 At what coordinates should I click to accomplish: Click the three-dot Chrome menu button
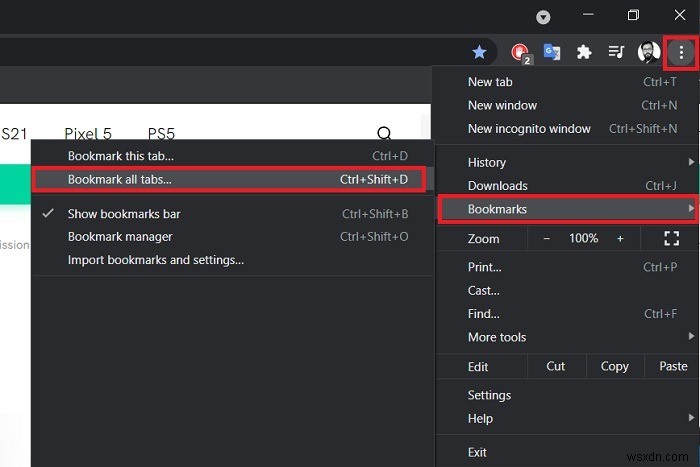point(681,53)
